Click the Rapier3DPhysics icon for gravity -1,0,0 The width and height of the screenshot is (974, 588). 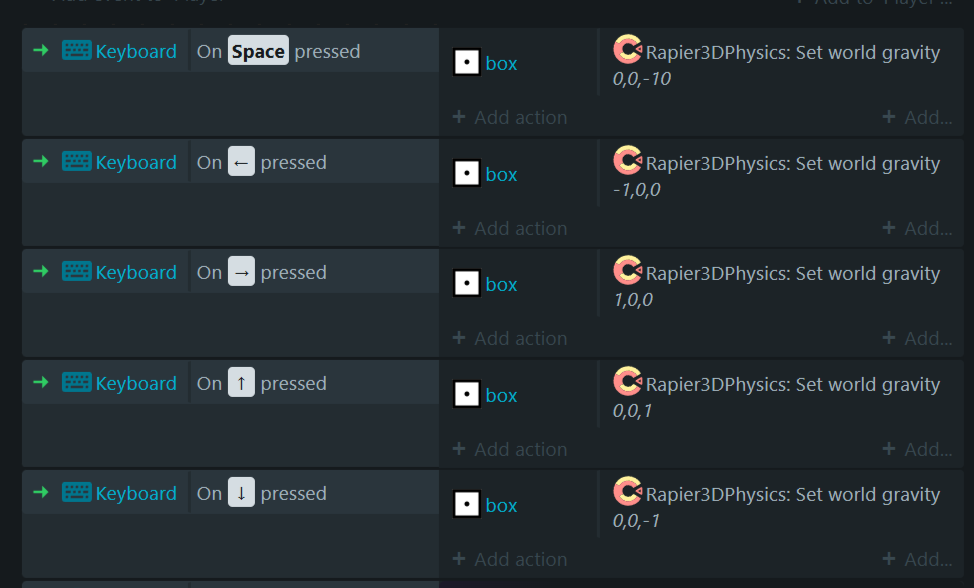click(x=627, y=160)
